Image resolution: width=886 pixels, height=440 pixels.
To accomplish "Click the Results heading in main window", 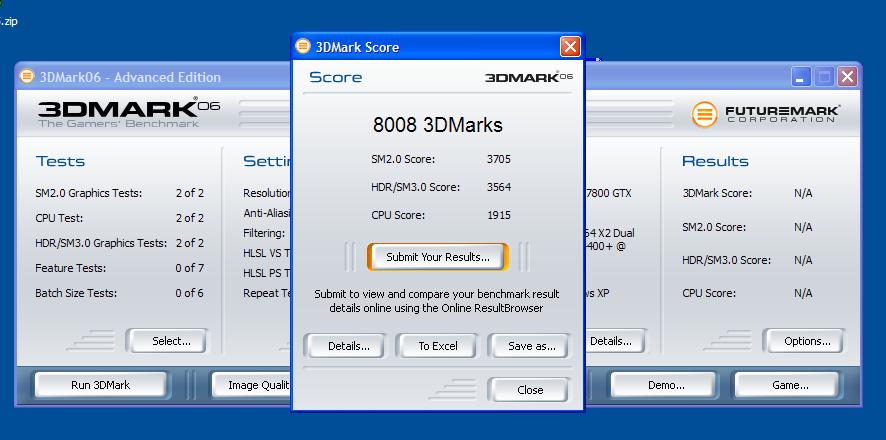I will (x=715, y=161).
